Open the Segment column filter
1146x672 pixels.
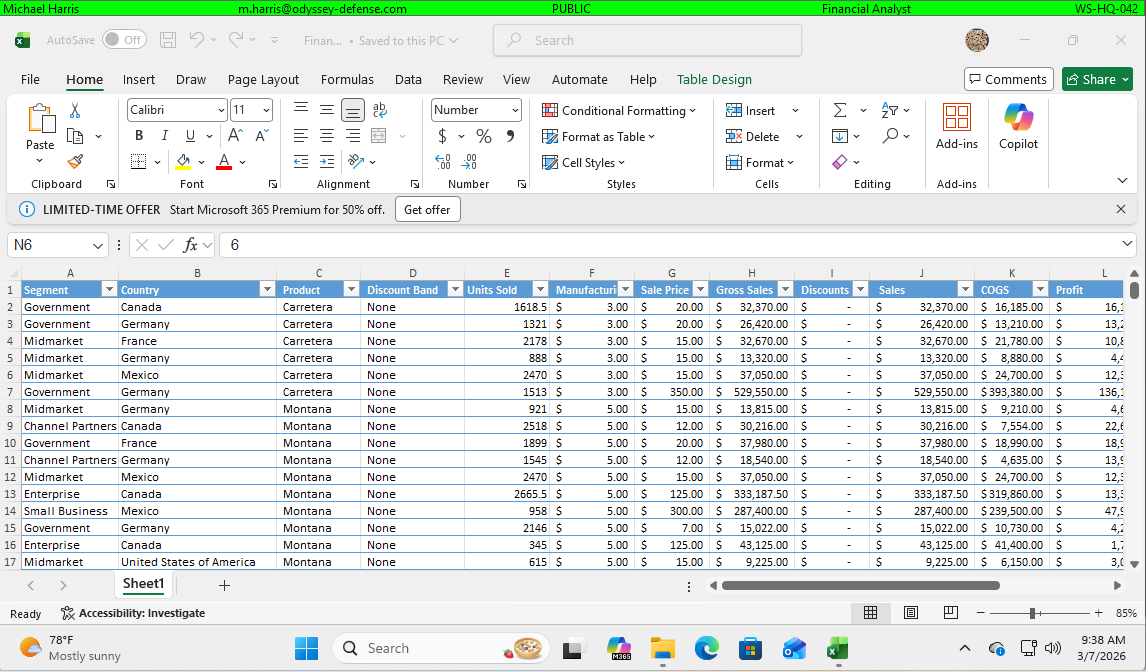click(x=109, y=288)
